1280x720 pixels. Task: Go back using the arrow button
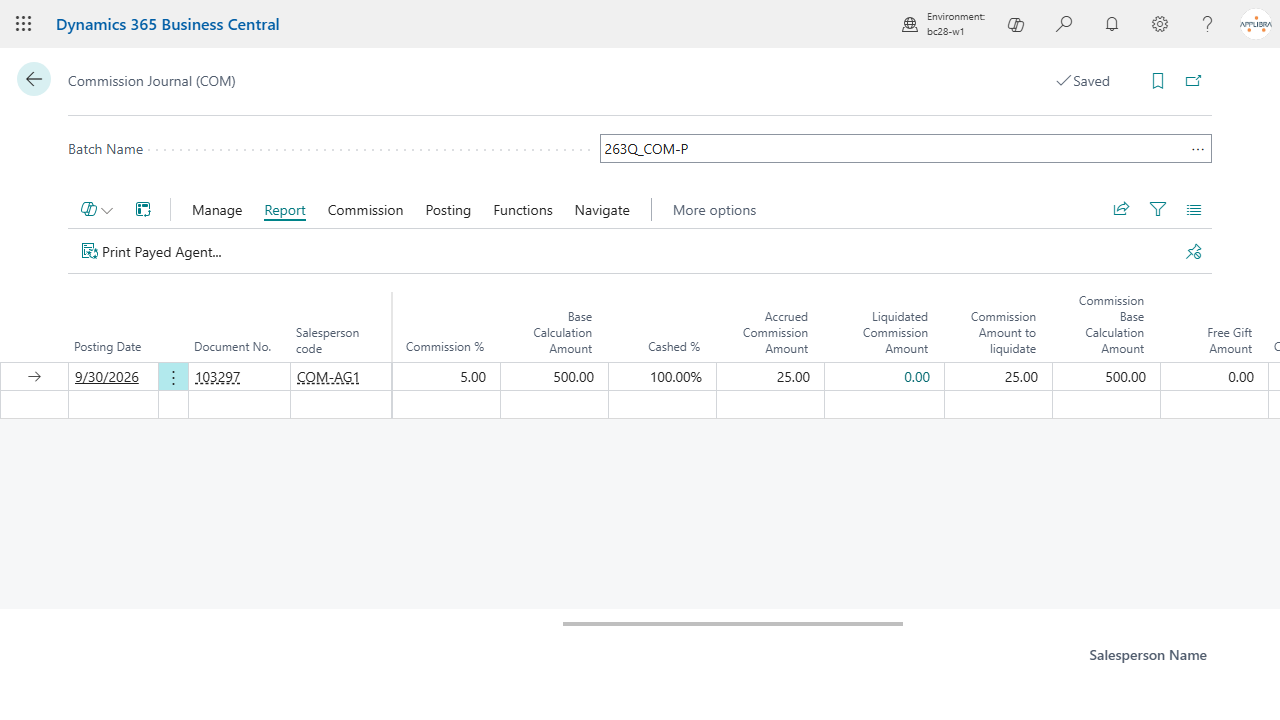pos(34,80)
